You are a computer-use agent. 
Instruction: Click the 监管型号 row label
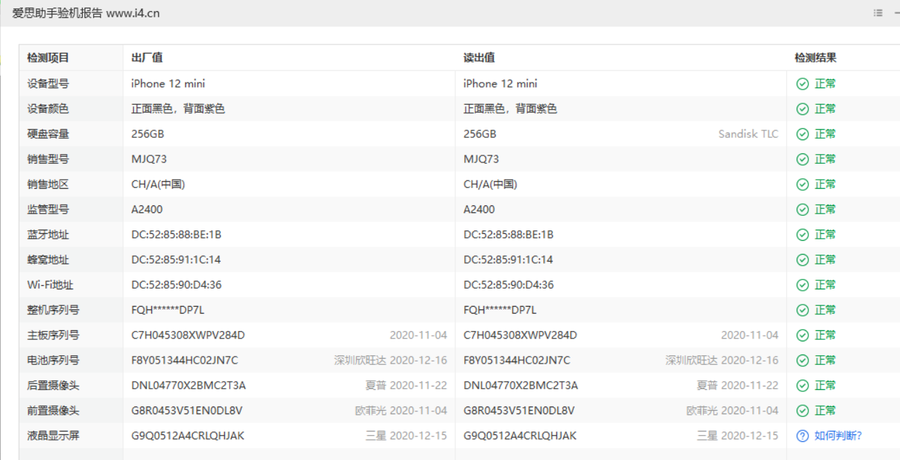pos(48,210)
